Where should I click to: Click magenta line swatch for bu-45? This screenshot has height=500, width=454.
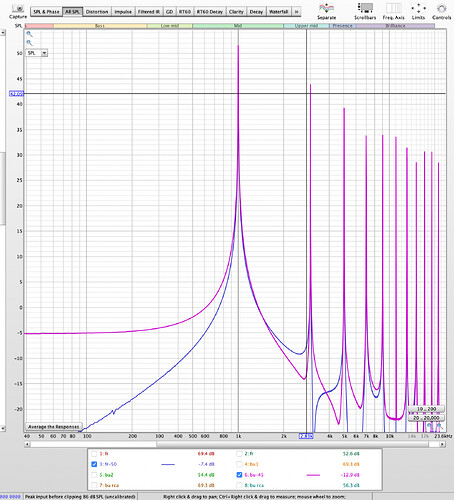point(313,475)
